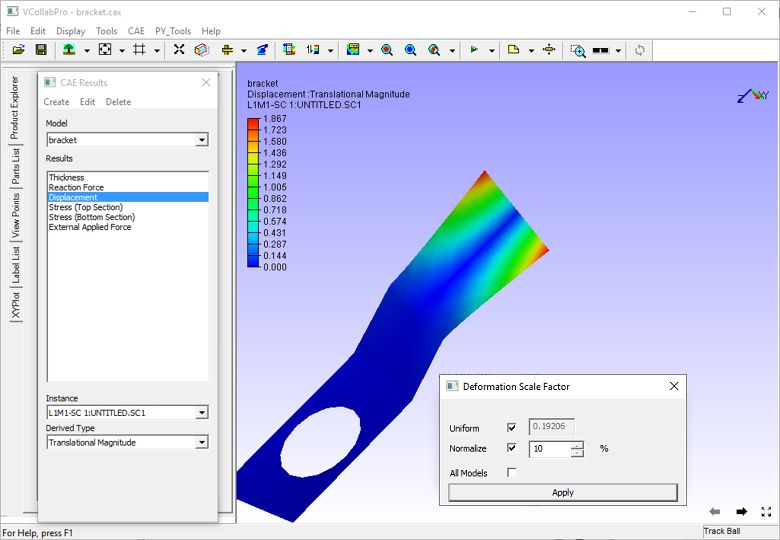Open the PY_Tools menu
Image resolution: width=780 pixels, height=540 pixels.
tap(173, 31)
